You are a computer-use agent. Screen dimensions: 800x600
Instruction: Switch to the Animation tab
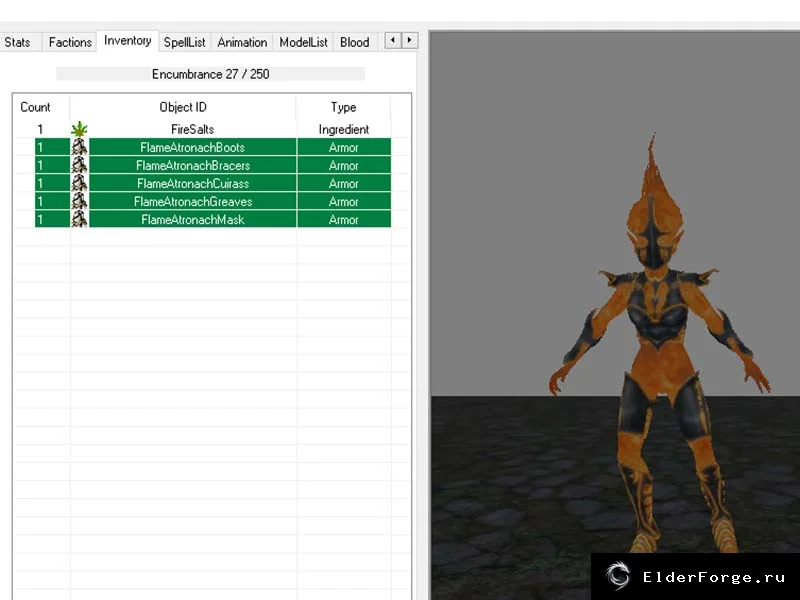[x=242, y=42]
